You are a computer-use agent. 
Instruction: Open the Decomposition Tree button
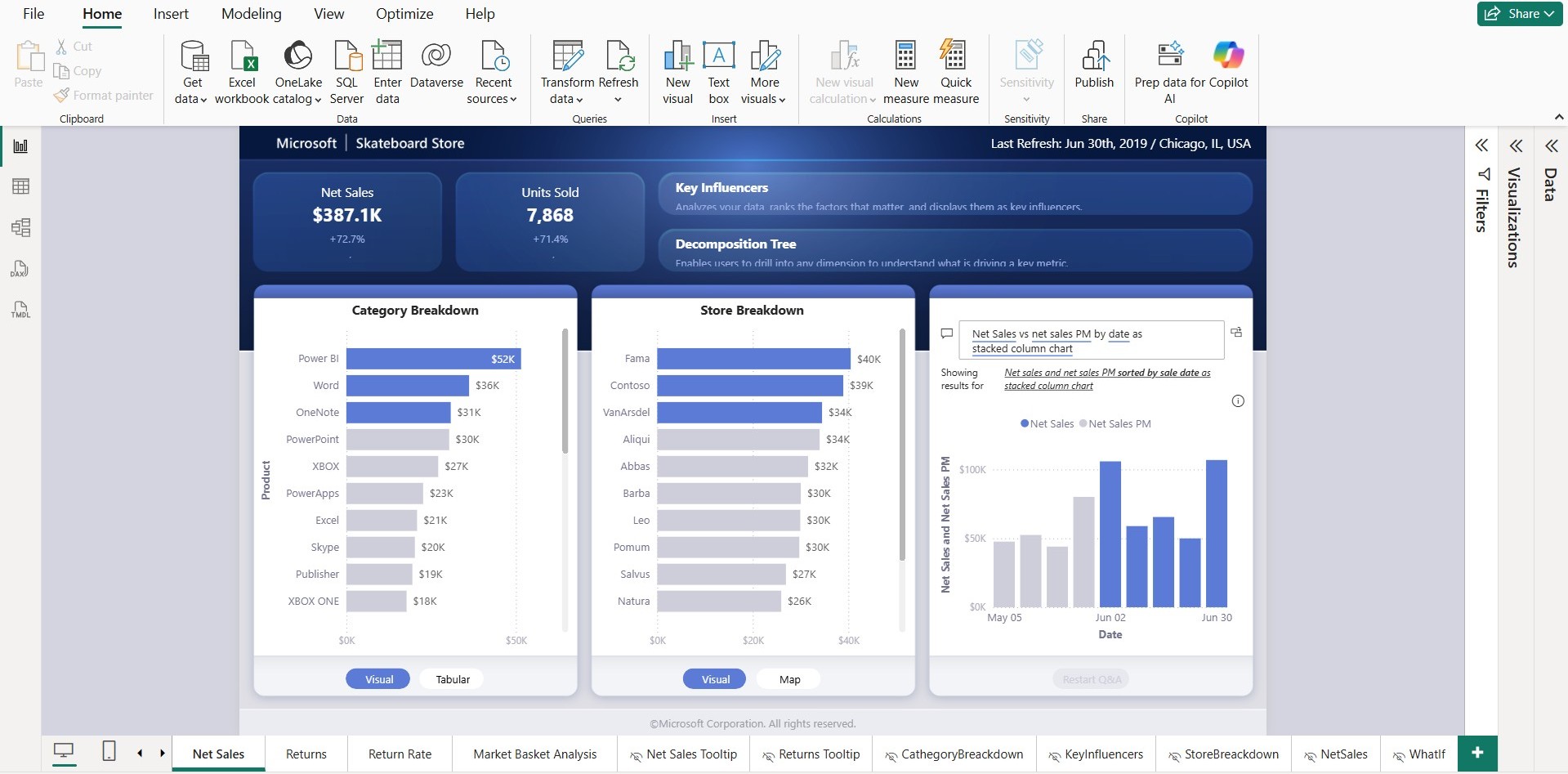pos(954,250)
